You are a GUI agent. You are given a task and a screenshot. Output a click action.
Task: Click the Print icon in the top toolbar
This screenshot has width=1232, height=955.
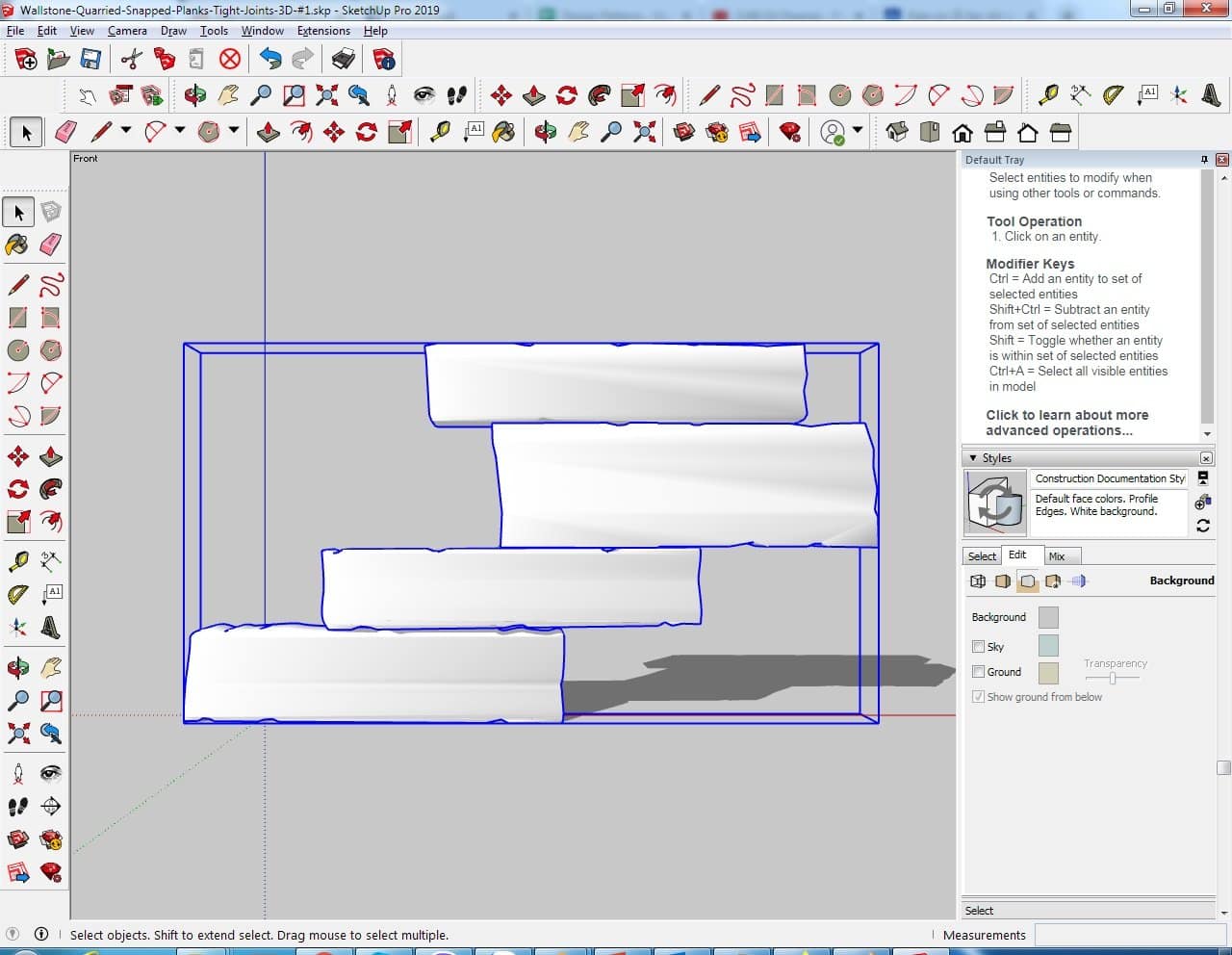[x=343, y=60]
